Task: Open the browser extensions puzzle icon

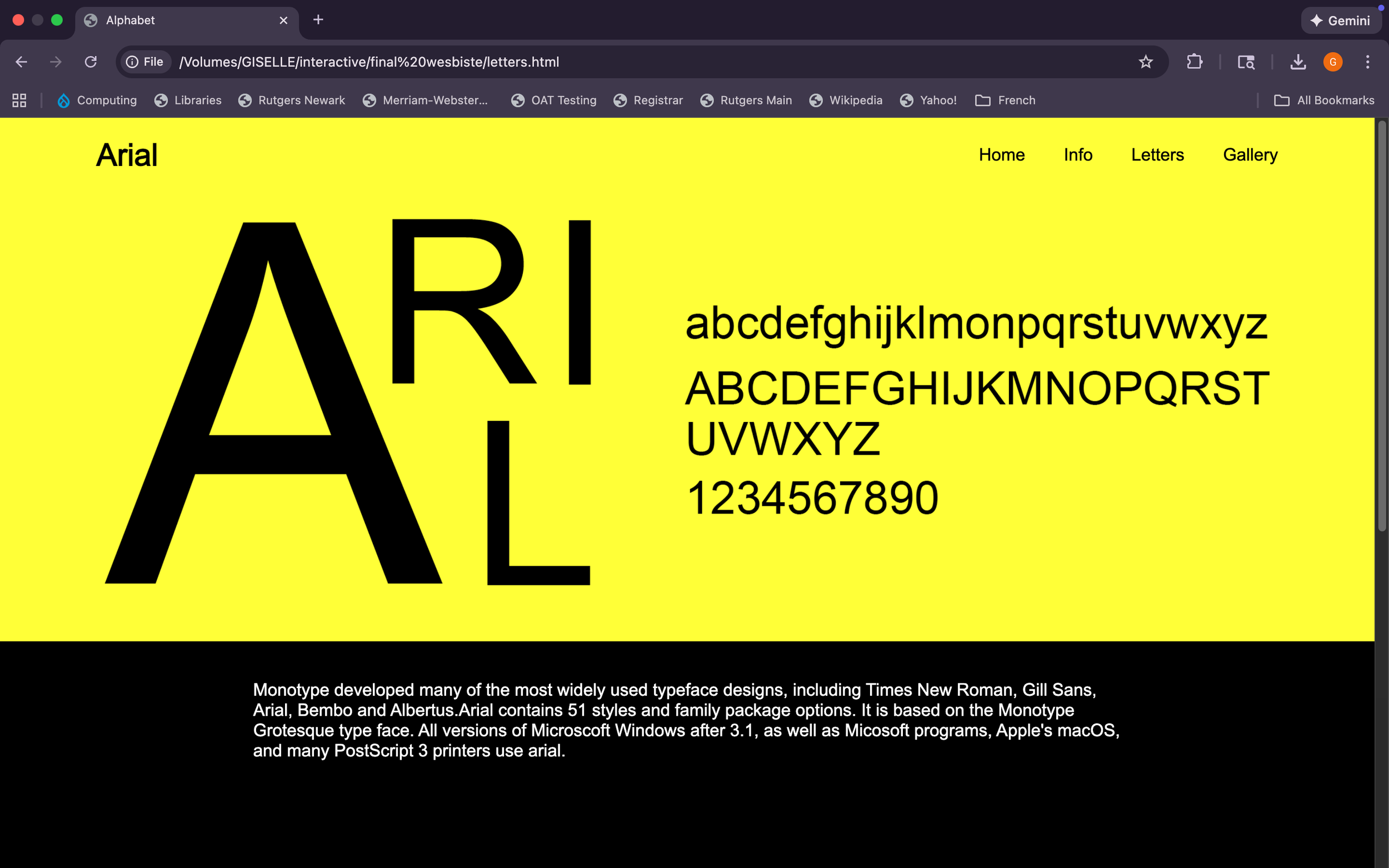Action: point(1195,62)
